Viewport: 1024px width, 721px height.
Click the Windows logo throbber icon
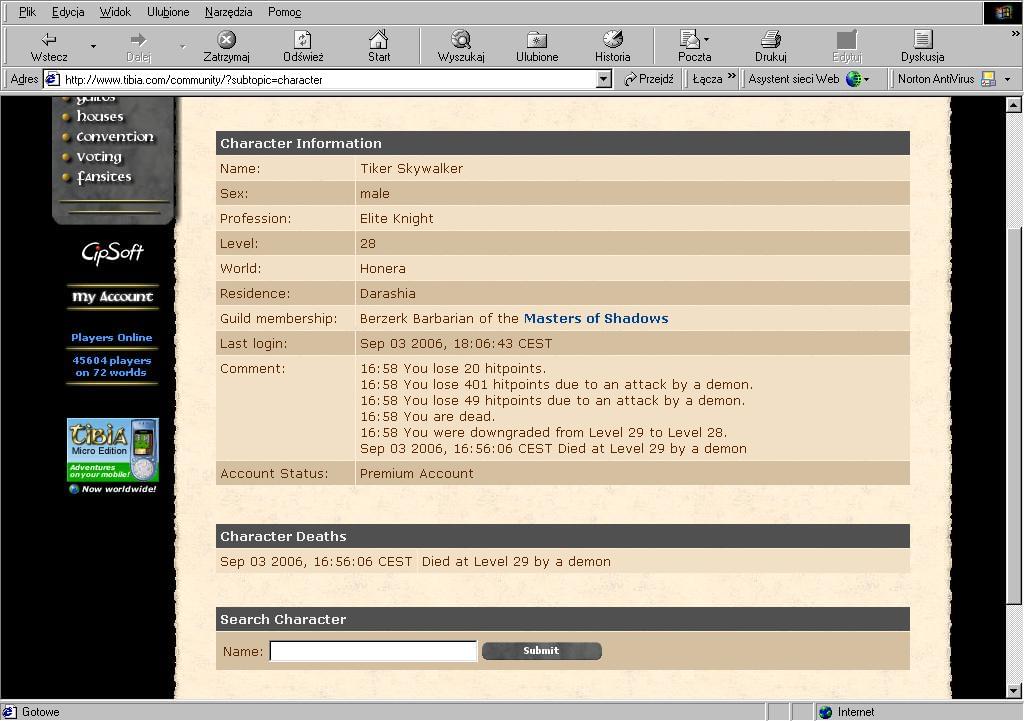(1002, 12)
